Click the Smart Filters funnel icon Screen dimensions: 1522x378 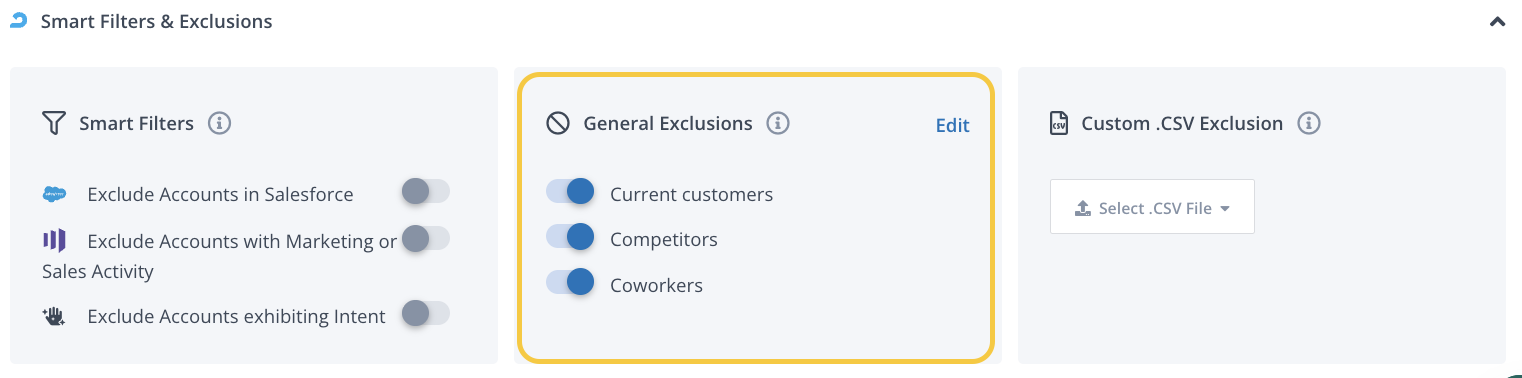[54, 123]
